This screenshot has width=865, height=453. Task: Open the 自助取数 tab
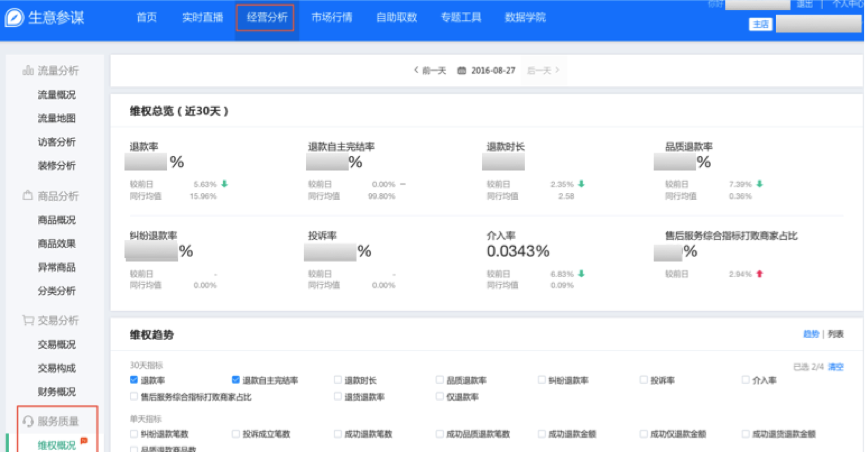tap(396, 18)
